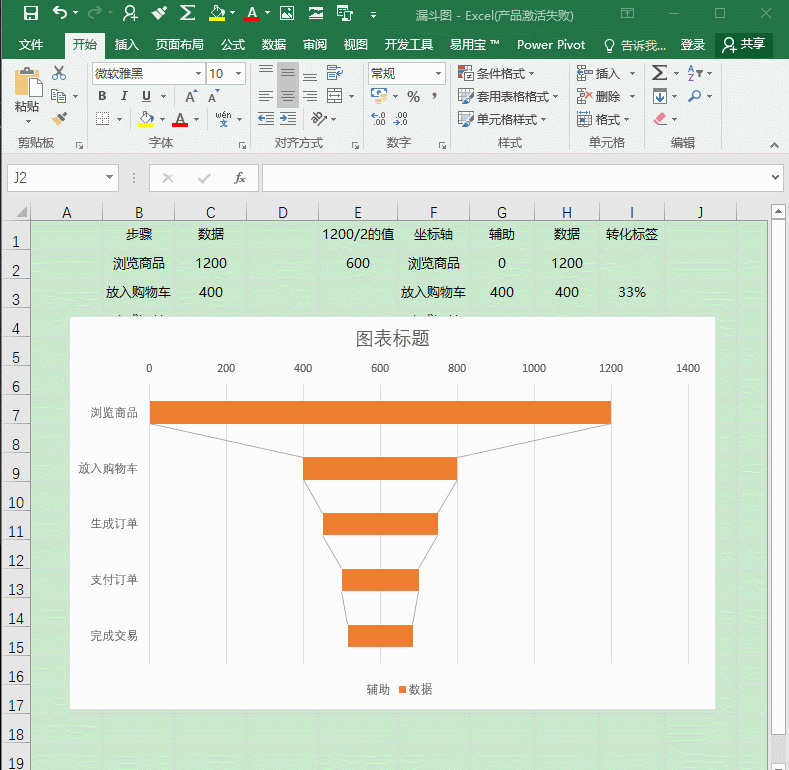This screenshot has height=770, width=789.
Task: Click the Sort and Filter icon
Action: pyautogui.click(x=695, y=73)
